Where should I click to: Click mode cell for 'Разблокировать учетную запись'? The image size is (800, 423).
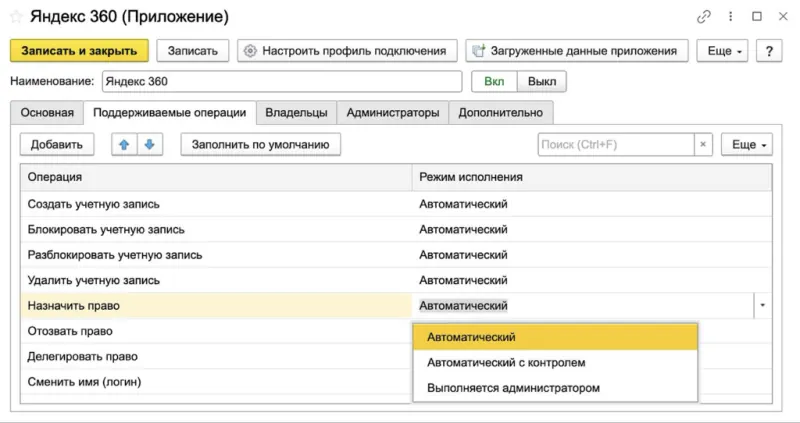(592, 255)
